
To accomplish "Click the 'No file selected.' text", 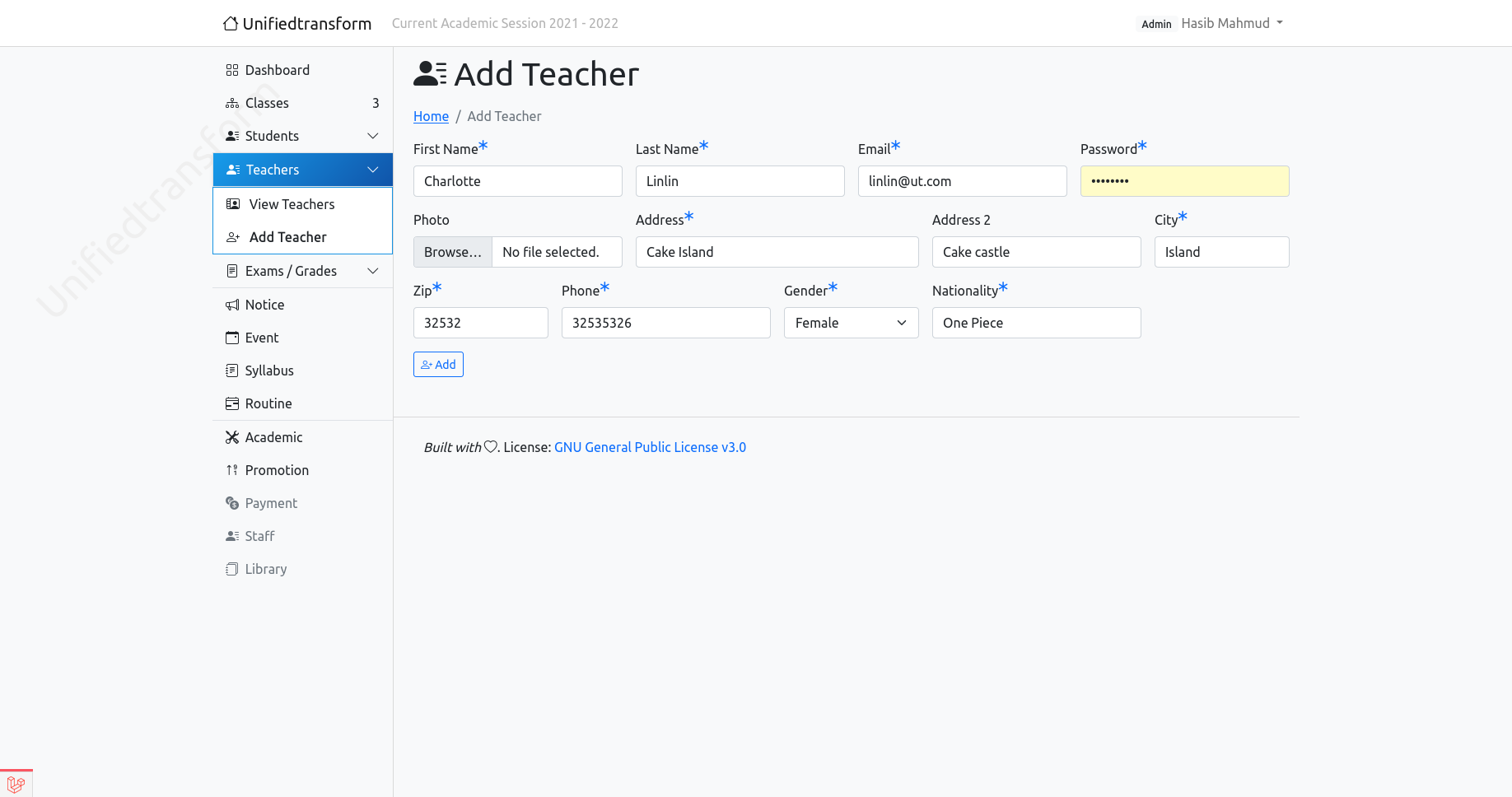I will click(551, 252).
